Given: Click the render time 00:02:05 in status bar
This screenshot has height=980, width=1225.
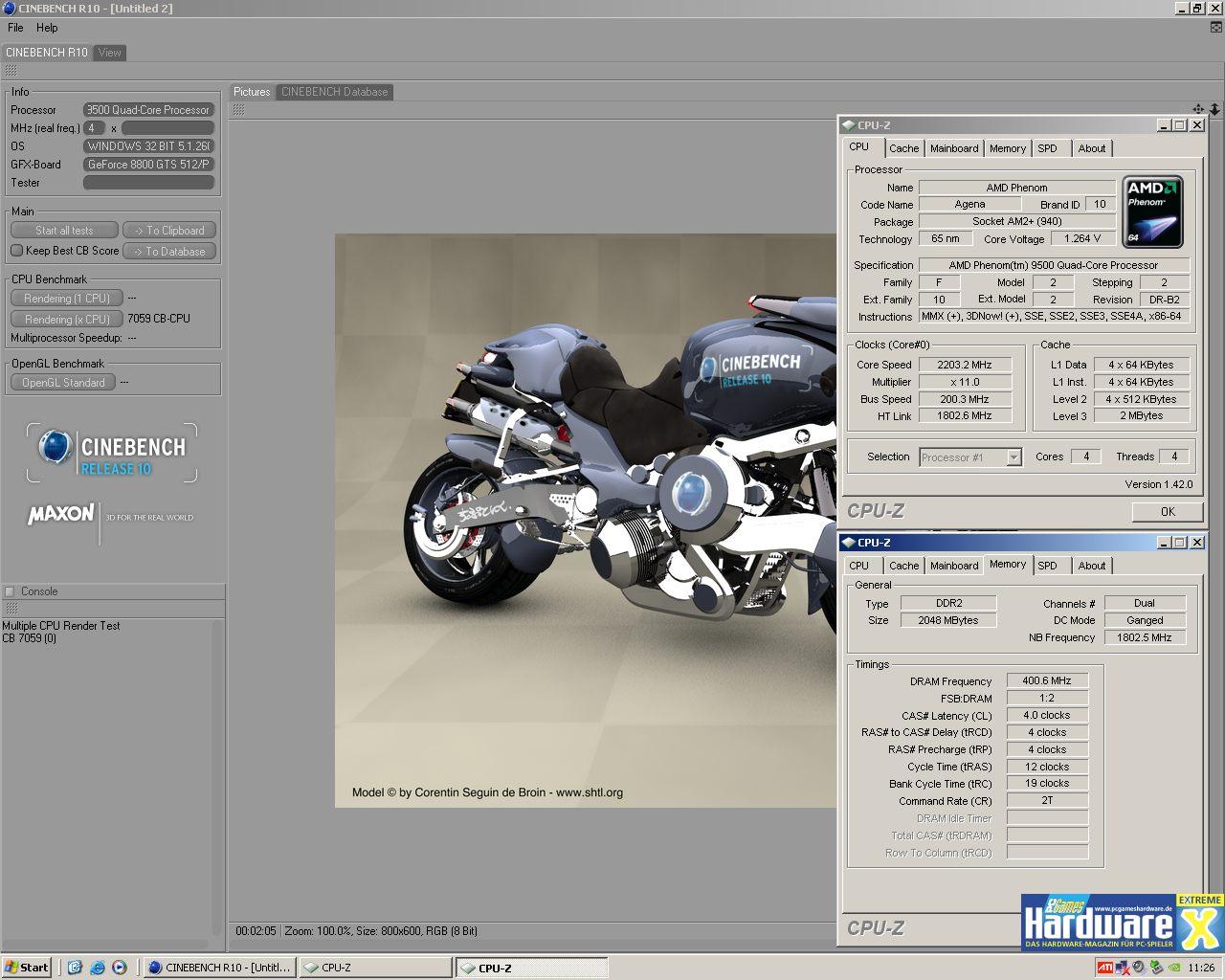Looking at the screenshot, I should coord(256,930).
